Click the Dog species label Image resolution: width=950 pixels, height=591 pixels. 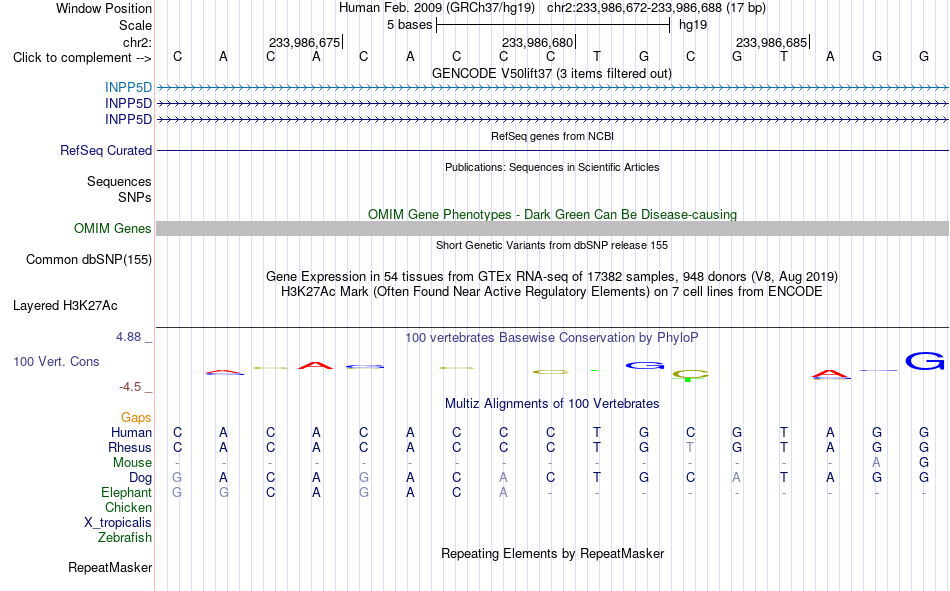pos(141,478)
